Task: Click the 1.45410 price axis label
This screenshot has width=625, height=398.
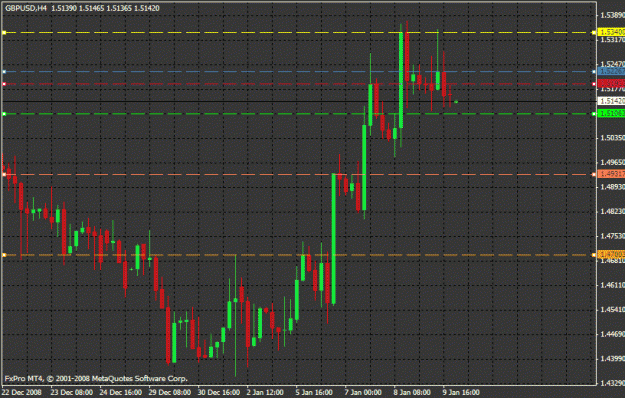Action: pyautogui.click(x=612, y=310)
